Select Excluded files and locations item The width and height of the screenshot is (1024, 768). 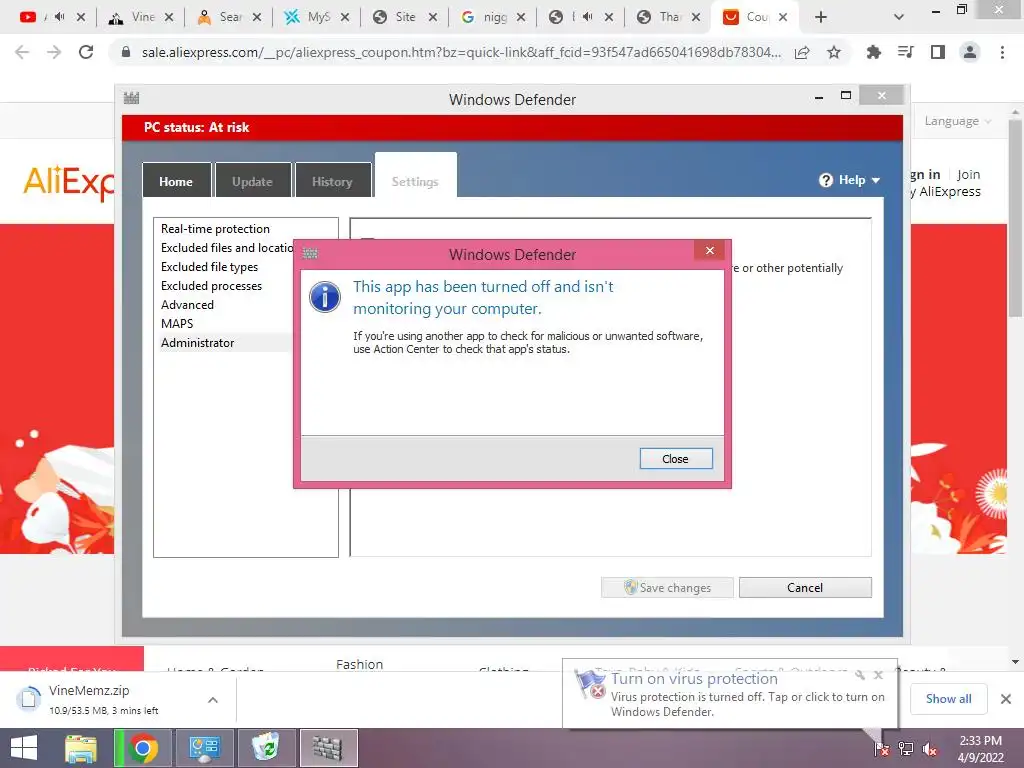pyautogui.click(x=226, y=248)
